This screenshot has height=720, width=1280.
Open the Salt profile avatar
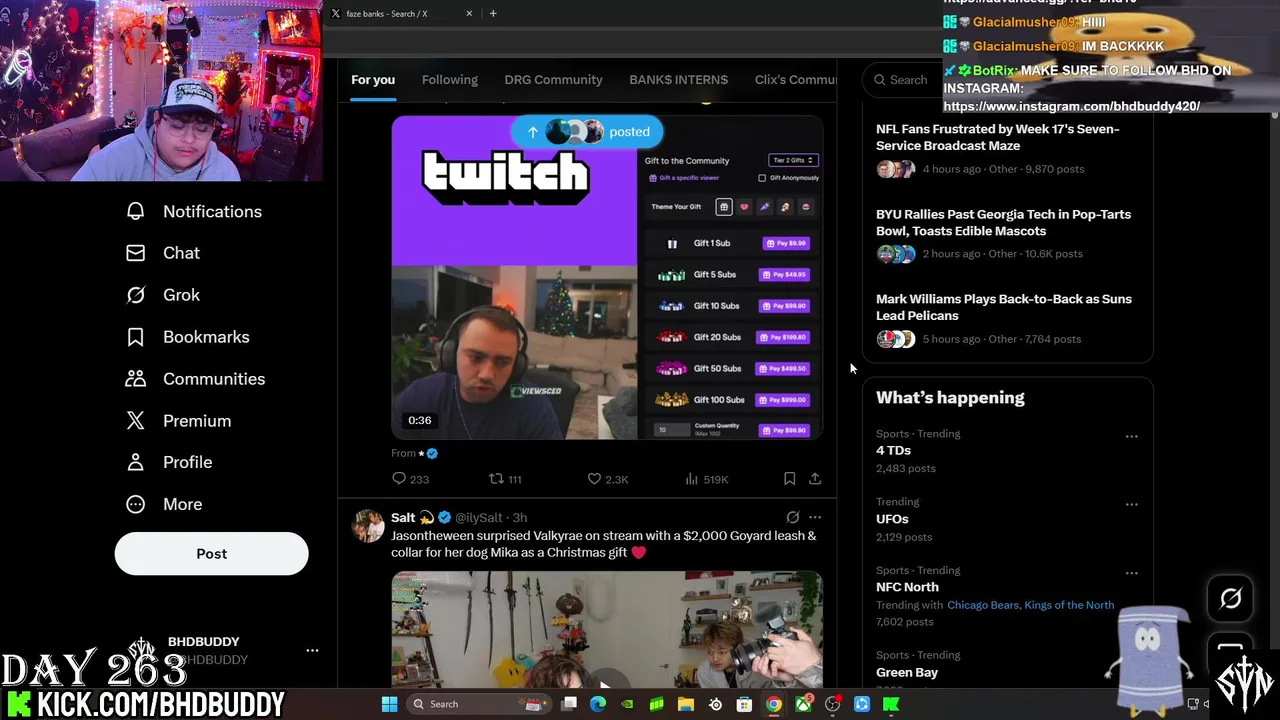click(x=368, y=526)
